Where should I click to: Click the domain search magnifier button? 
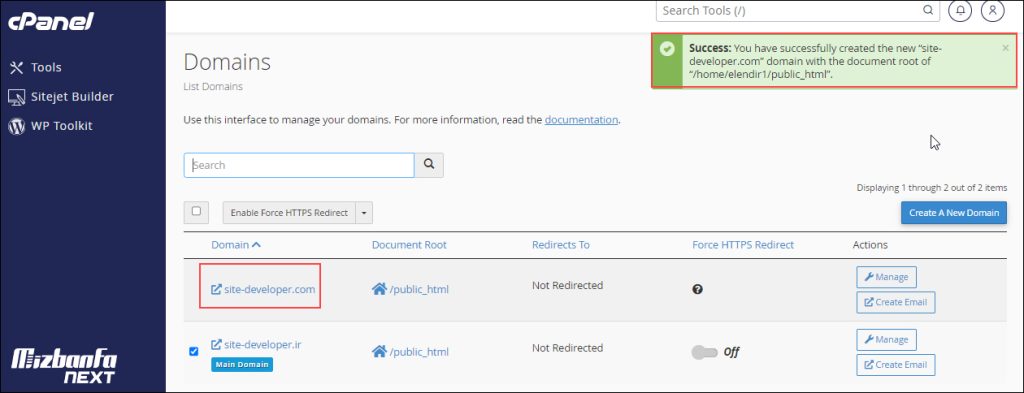(x=429, y=165)
